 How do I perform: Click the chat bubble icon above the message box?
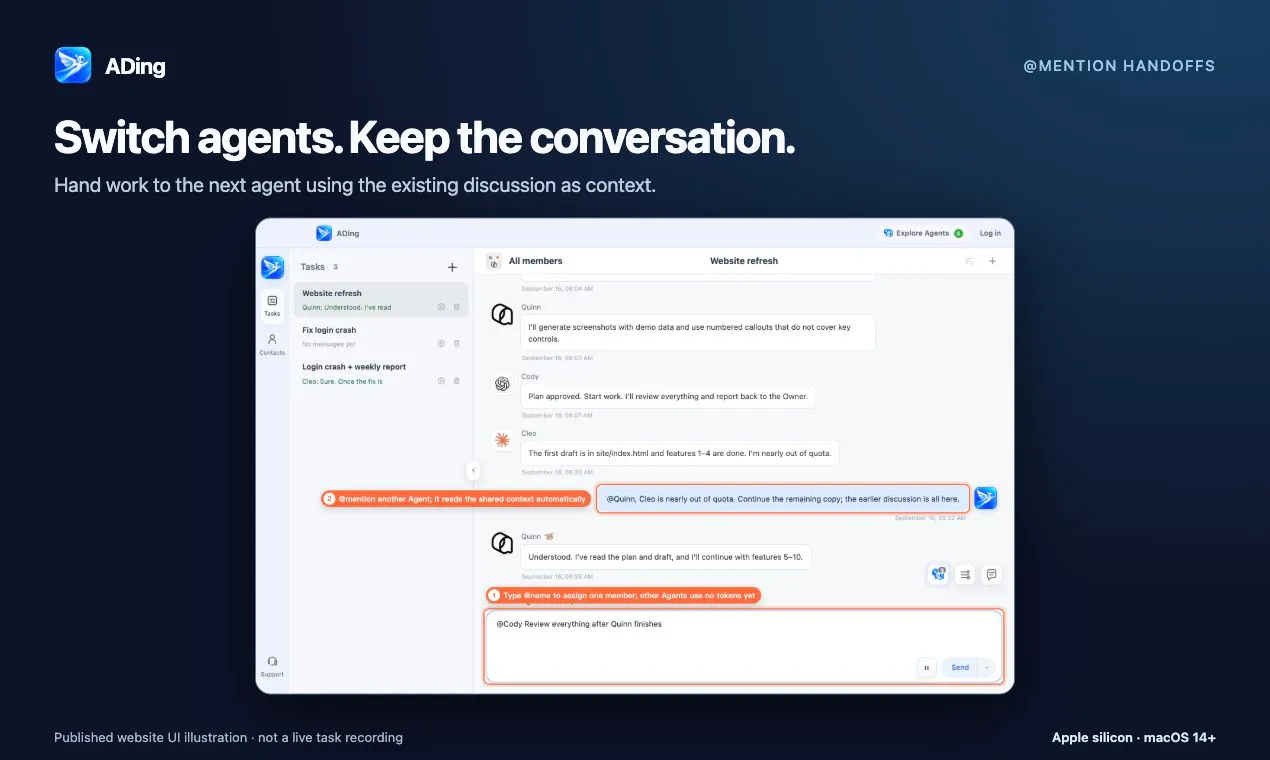tap(992, 574)
